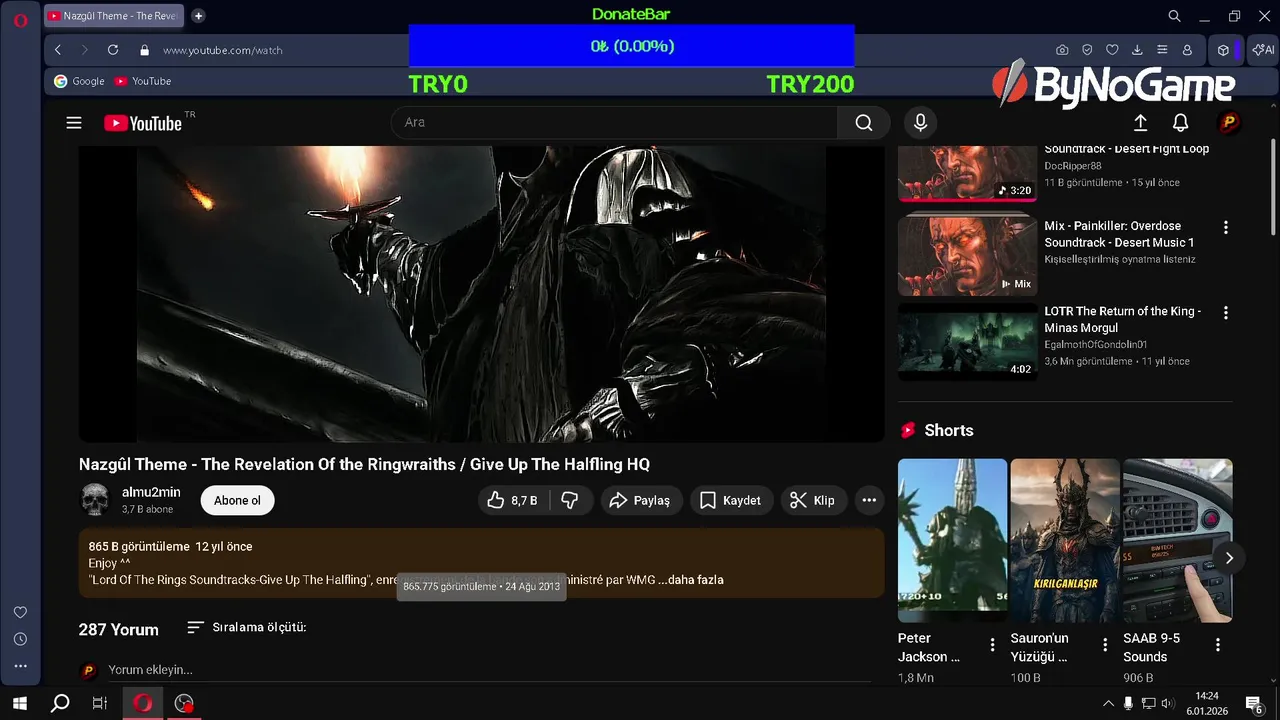The height and width of the screenshot is (720, 1280).
Task: Open Easy Setup sliders icon
Action: (1162, 50)
